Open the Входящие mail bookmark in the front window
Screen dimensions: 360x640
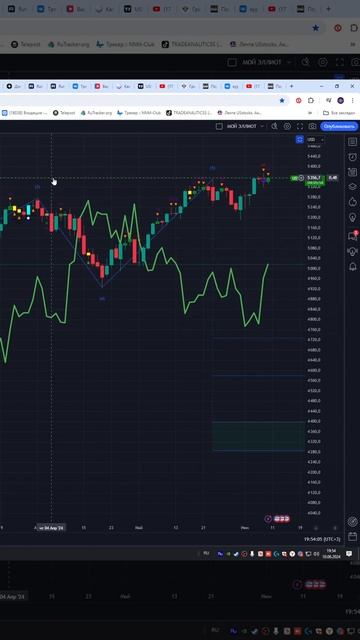click(x=24, y=113)
